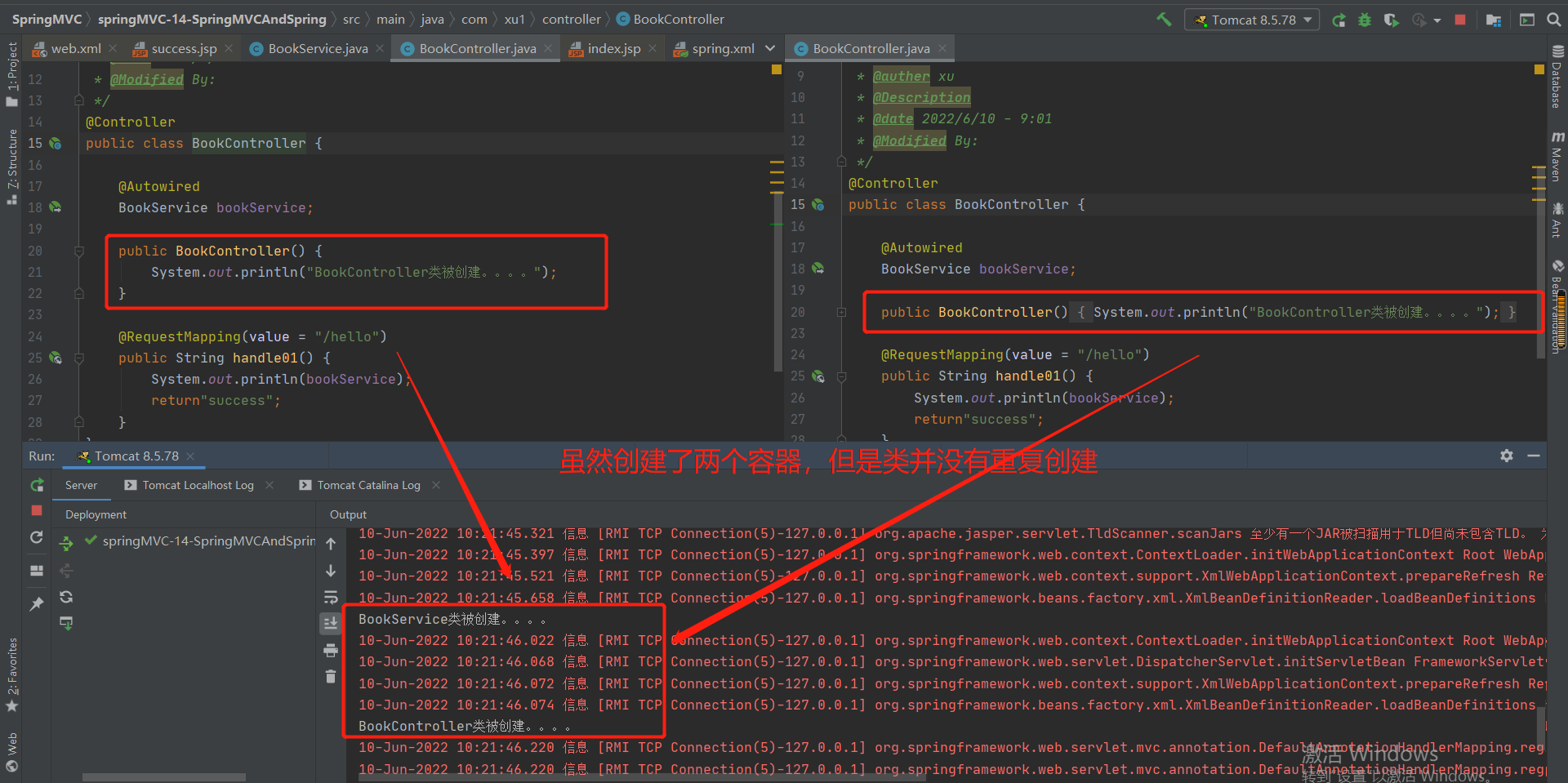
Task: Toggle the 1: Project tool window
Action: coord(11,73)
